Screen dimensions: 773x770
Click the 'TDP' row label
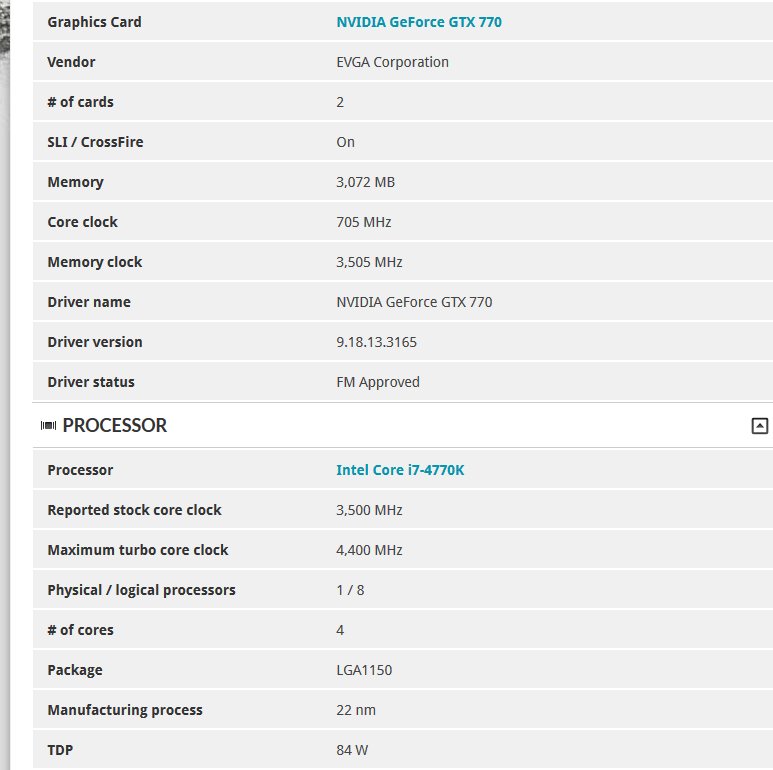point(60,750)
